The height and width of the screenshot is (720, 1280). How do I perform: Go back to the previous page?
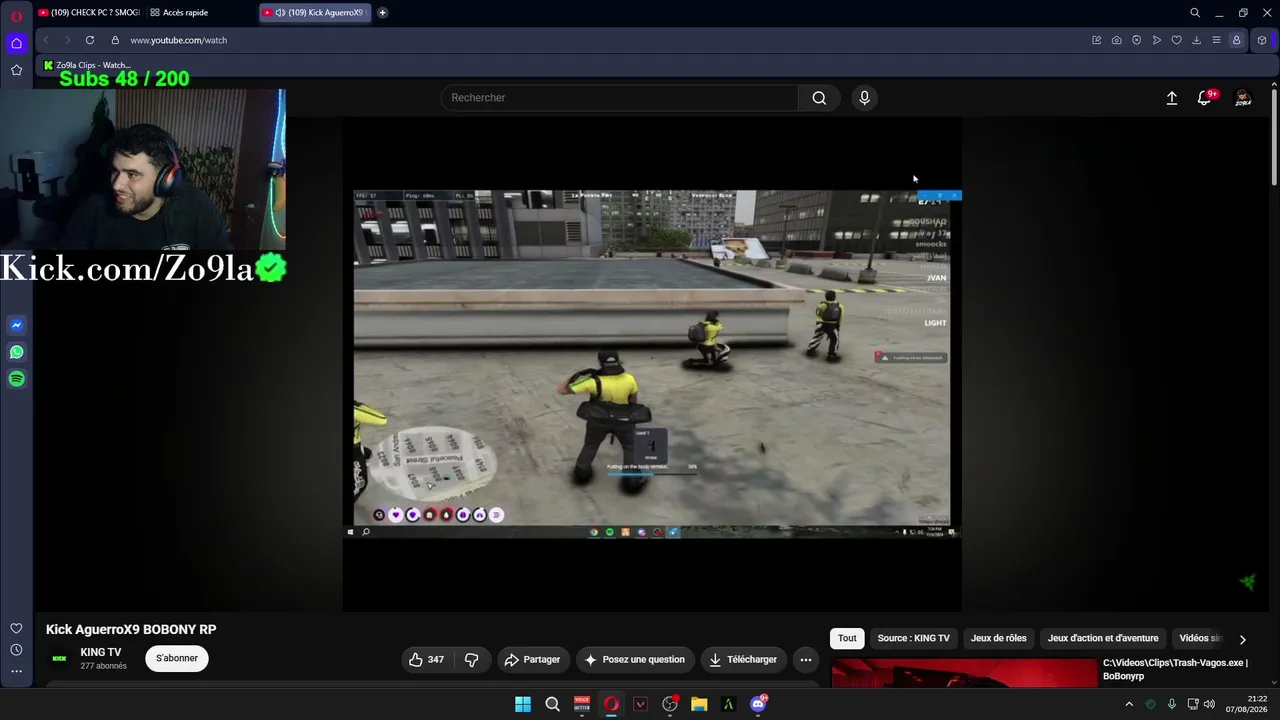click(46, 40)
